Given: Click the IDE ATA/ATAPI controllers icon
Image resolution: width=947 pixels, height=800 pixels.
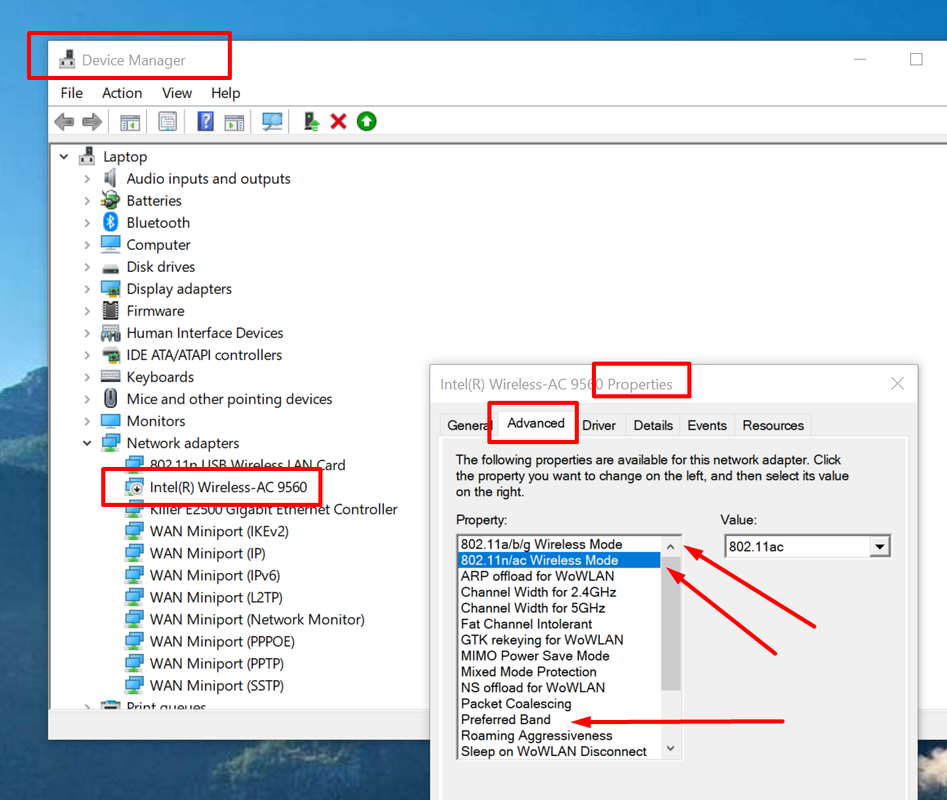Looking at the screenshot, I should (111, 355).
